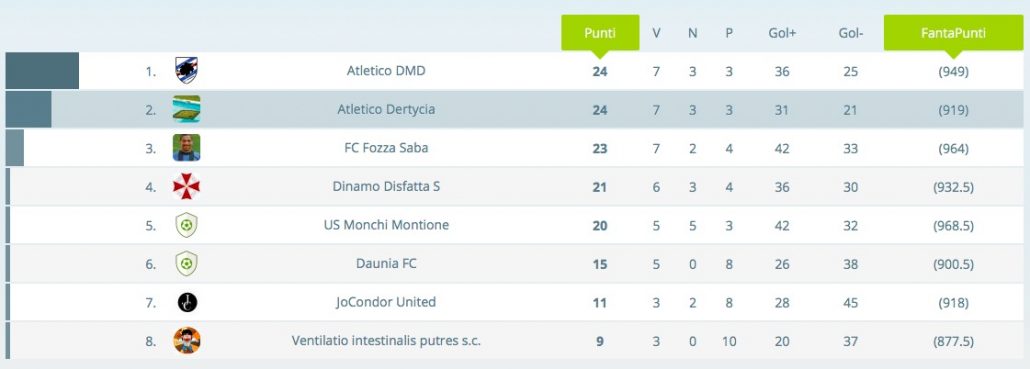Image resolution: width=1030 pixels, height=369 pixels.
Task: Open the JoCondor United black circle logo
Action: coord(187,302)
